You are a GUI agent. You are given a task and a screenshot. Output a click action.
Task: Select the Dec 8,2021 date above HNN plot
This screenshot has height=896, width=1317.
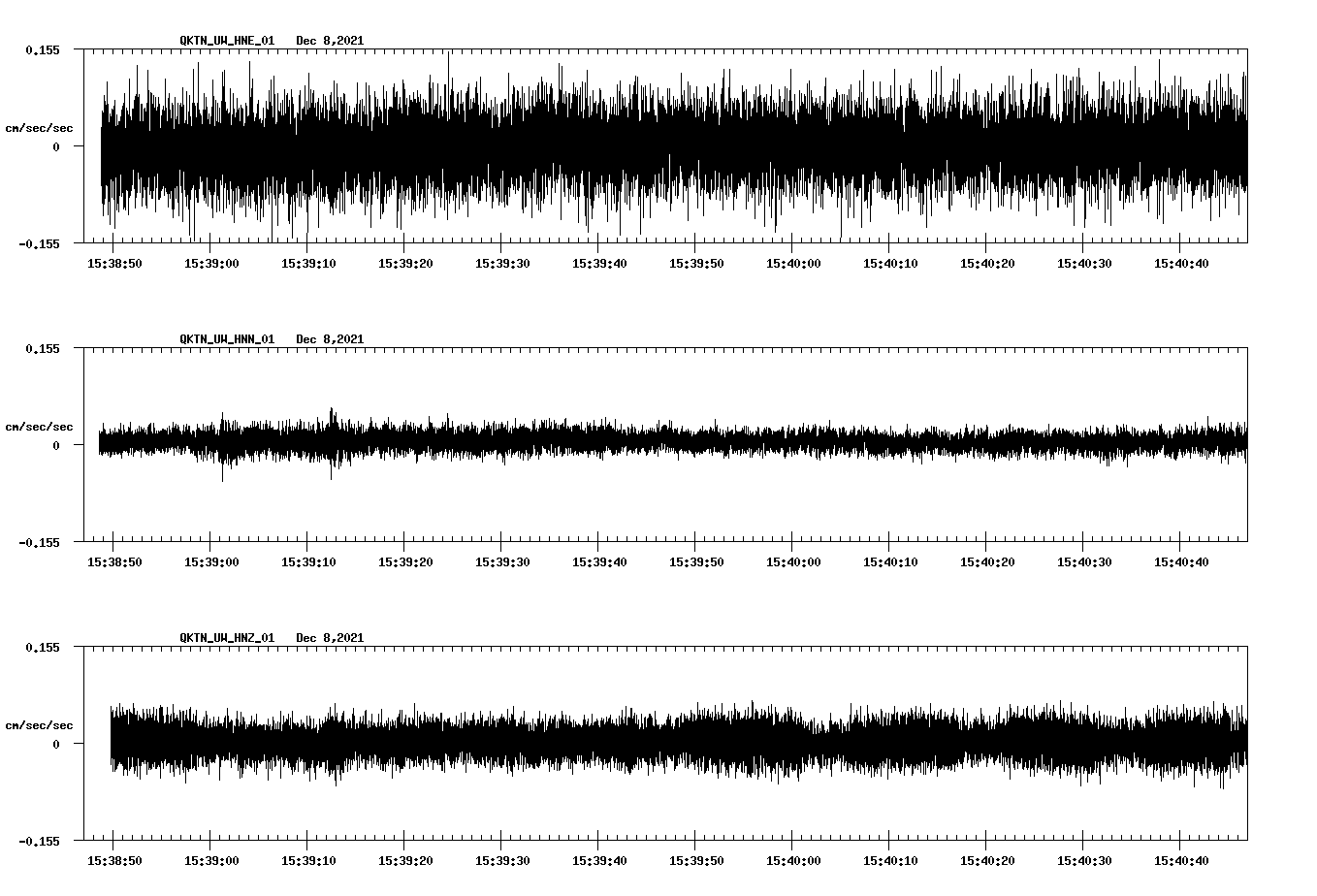pos(330,339)
